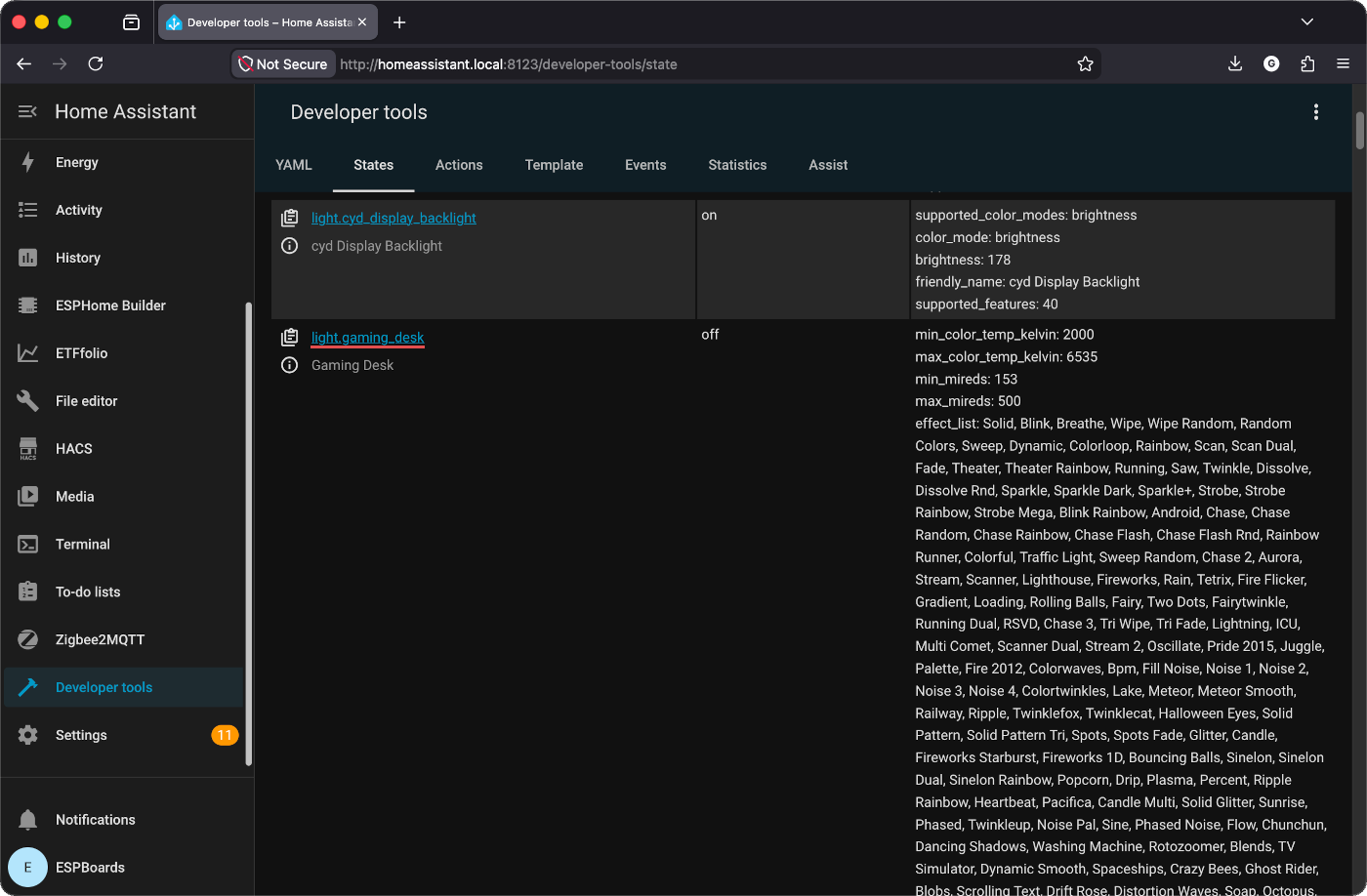This screenshot has width=1367, height=896.
Task: Switch to the Template tab
Action: tap(554, 165)
